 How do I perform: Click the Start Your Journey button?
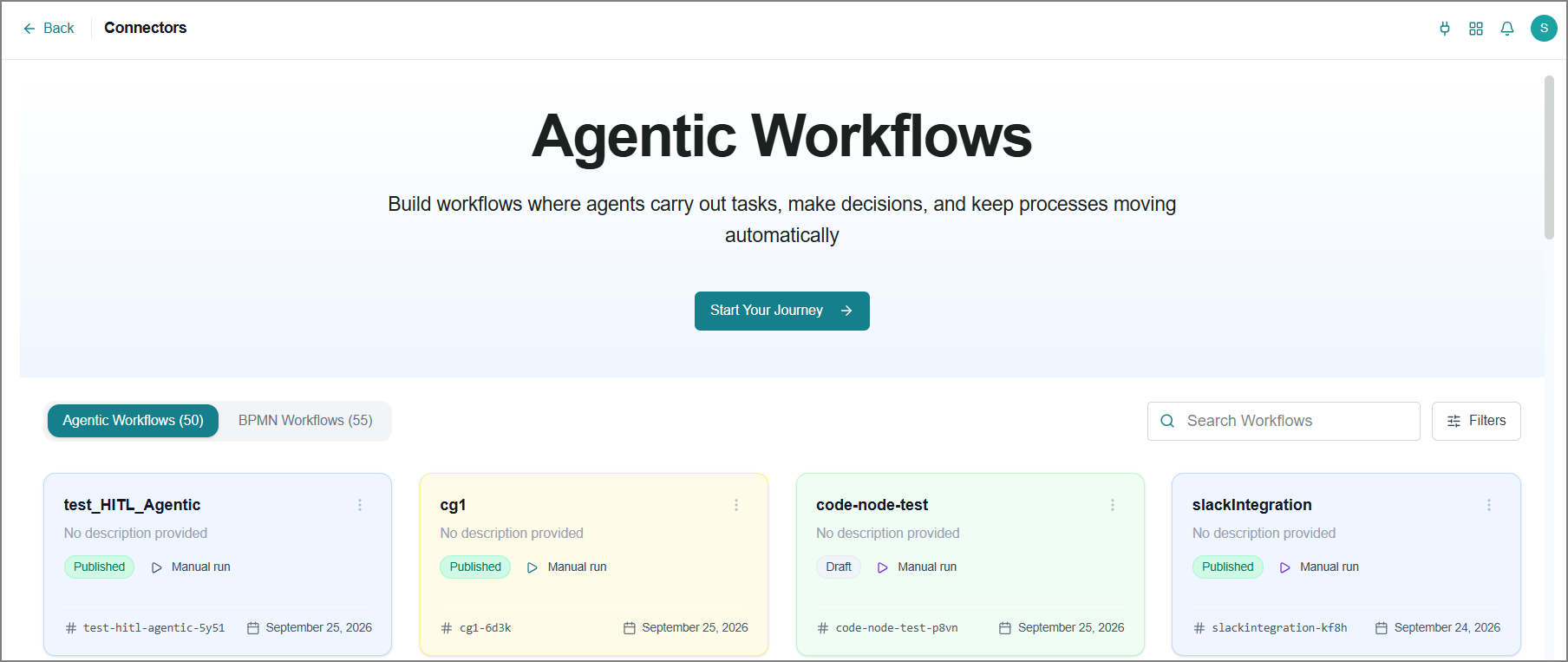point(782,311)
